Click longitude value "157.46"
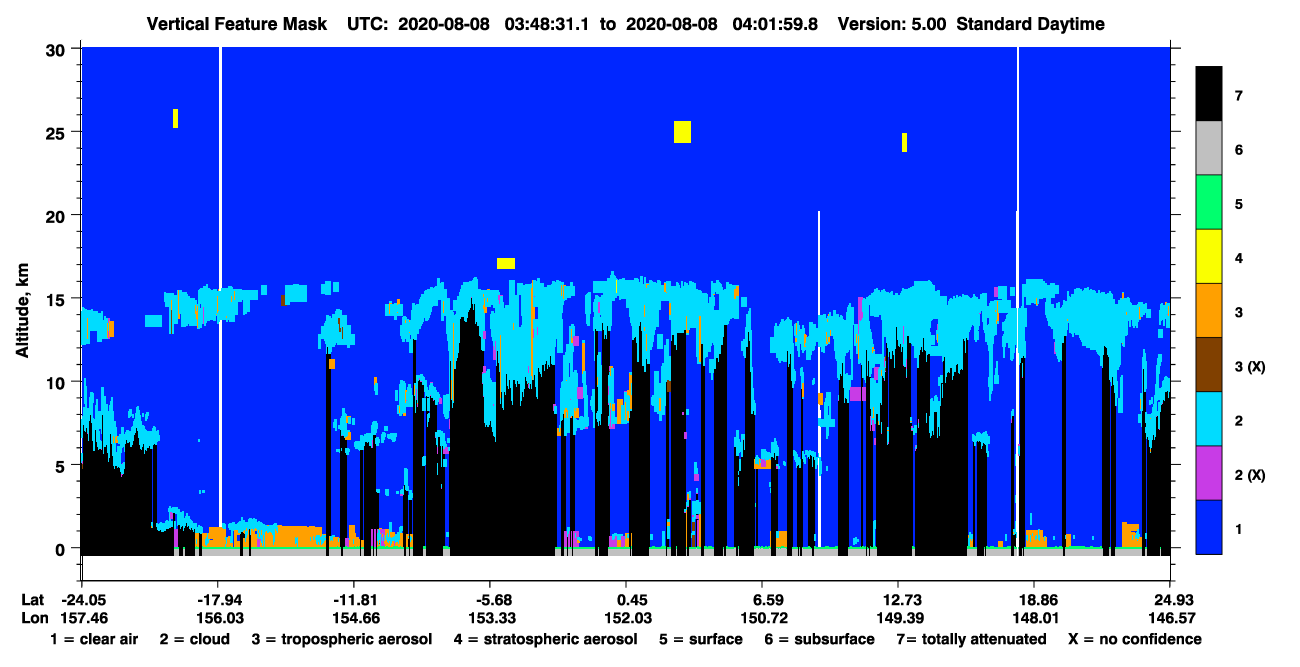This screenshot has height=667, width=1300. [x=82, y=618]
